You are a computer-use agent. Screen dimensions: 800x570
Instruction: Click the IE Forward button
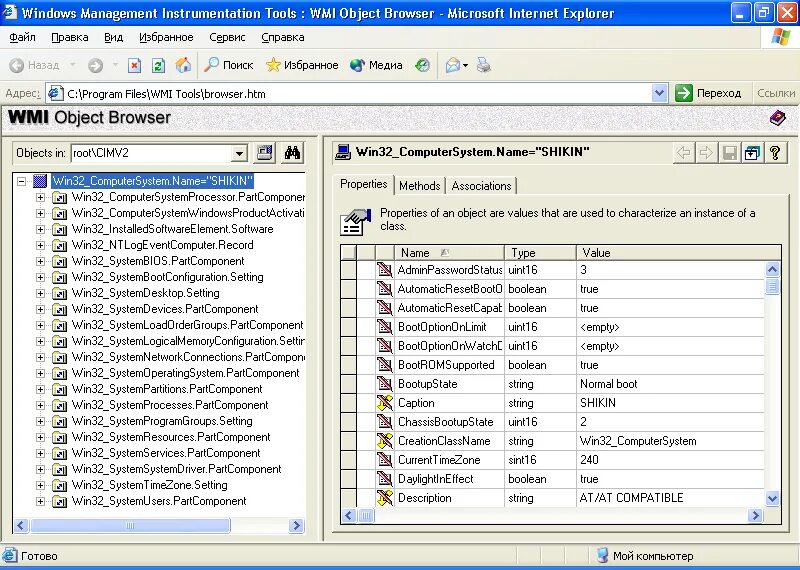pyautogui.click(x=95, y=65)
